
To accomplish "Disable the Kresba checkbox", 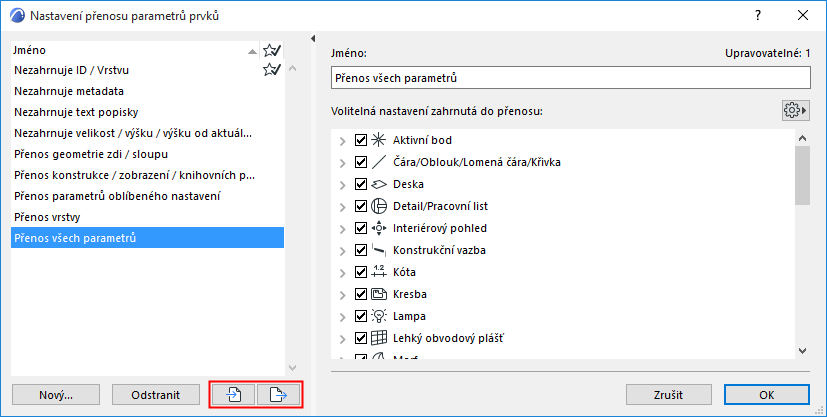I will [361, 294].
